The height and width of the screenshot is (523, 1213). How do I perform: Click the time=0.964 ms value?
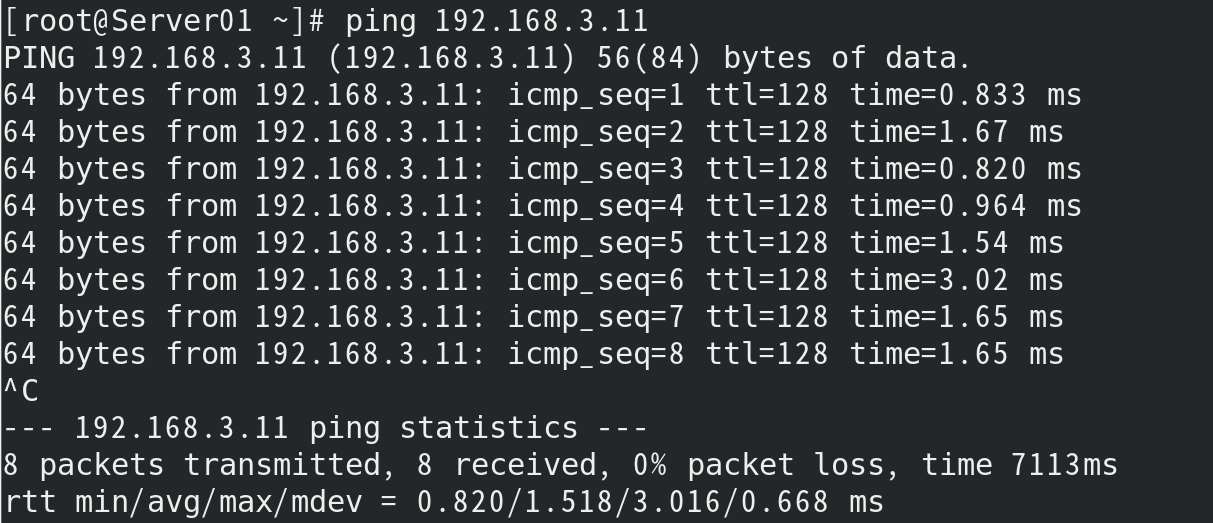[x=966, y=206]
